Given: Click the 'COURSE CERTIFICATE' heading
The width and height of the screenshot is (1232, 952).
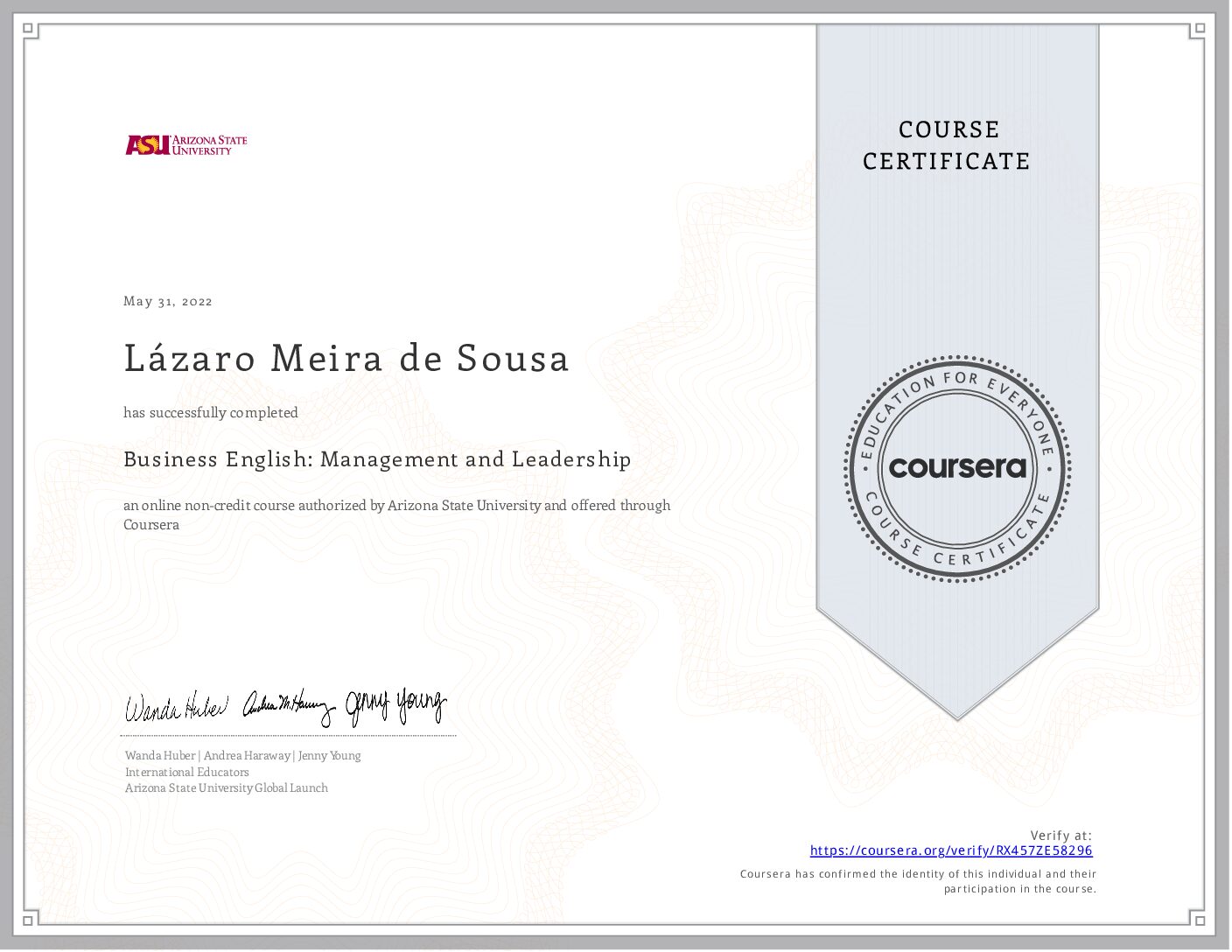Looking at the screenshot, I should 948,145.
